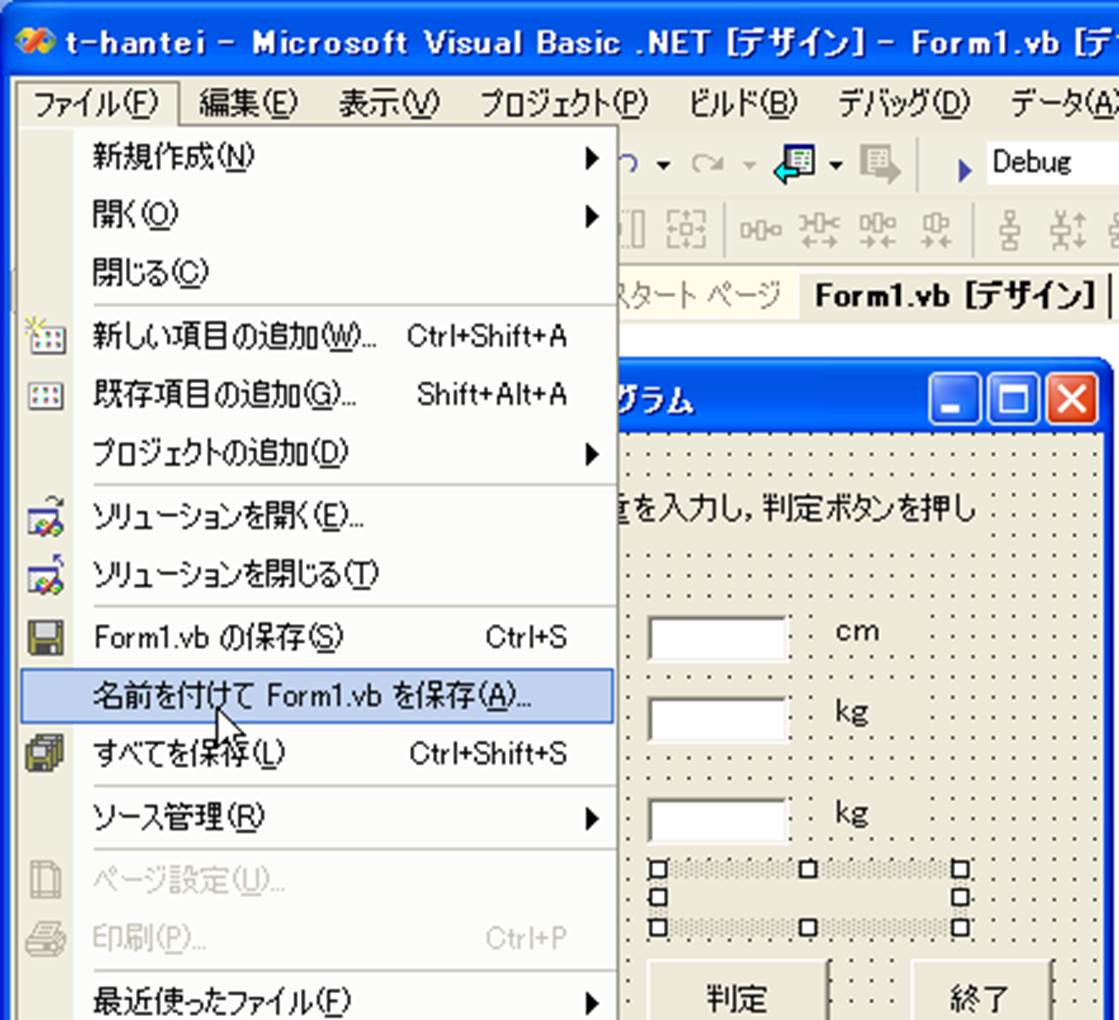Click the make horizontal spacing equal icon
This screenshot has height=1020, width=1119.
click(760, 230)
